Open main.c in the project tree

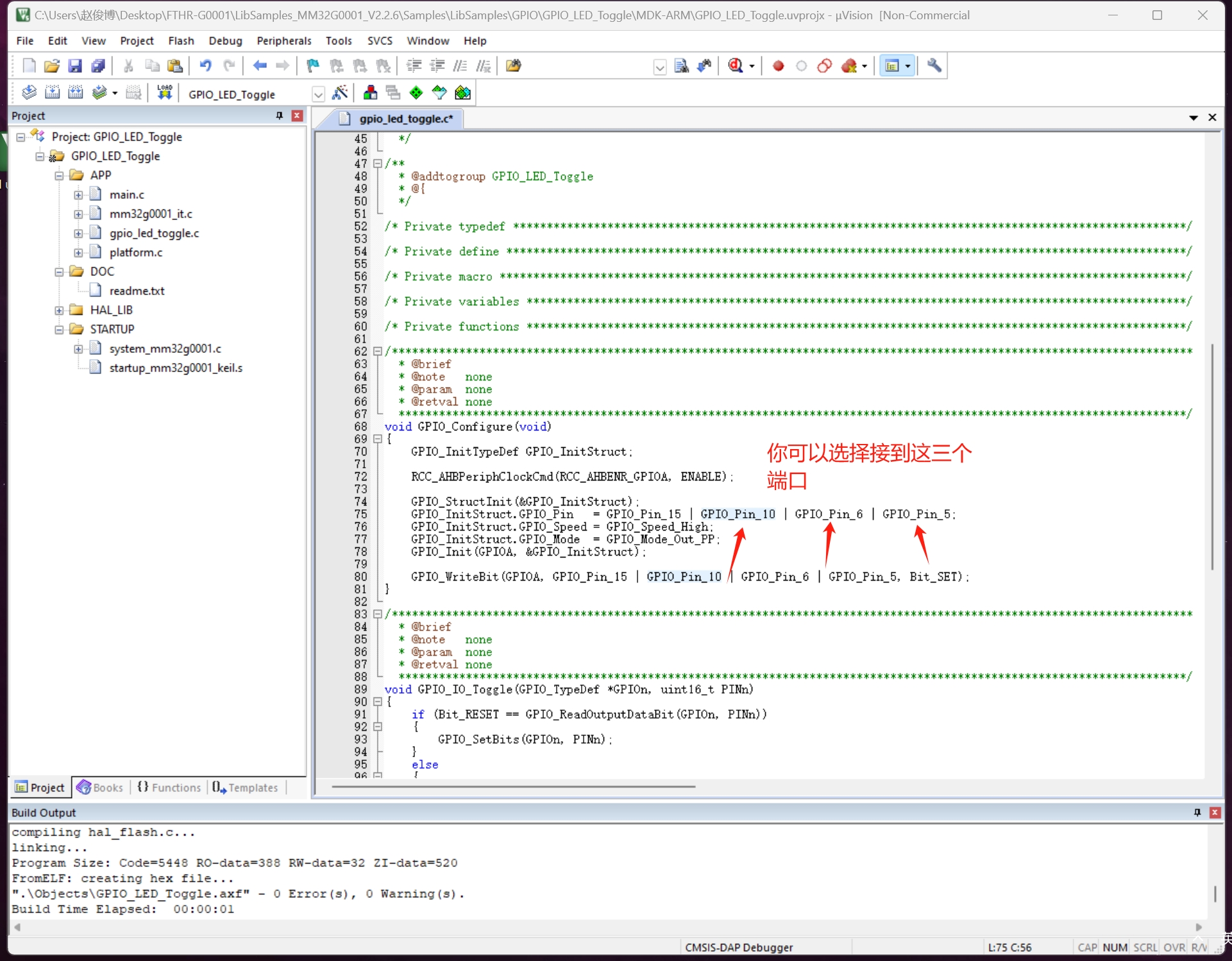(126, 194)
